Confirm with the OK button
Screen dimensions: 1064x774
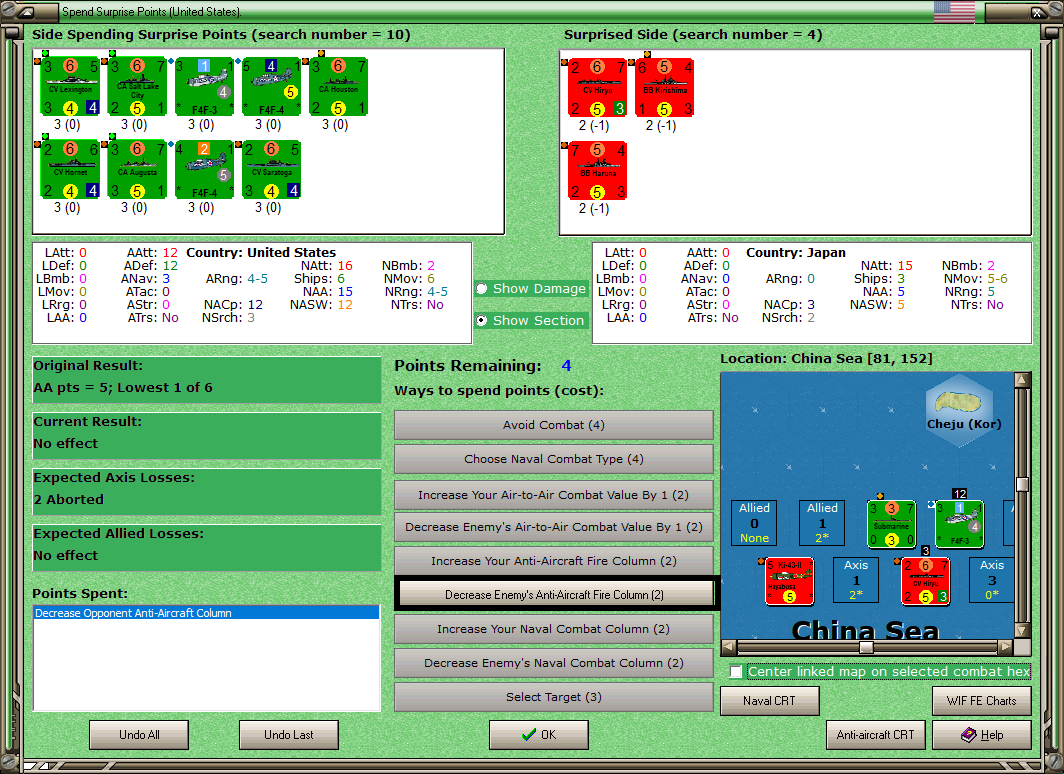click(x=539, y=735)
